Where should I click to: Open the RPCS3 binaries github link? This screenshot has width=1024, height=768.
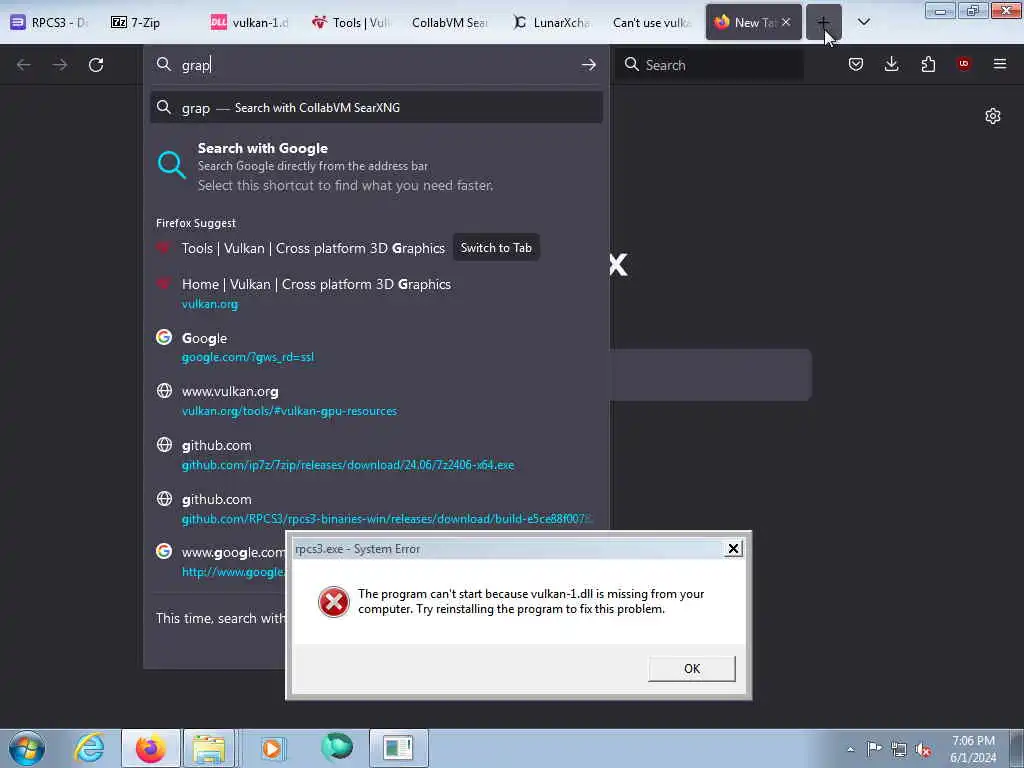(x=387, y=519)
